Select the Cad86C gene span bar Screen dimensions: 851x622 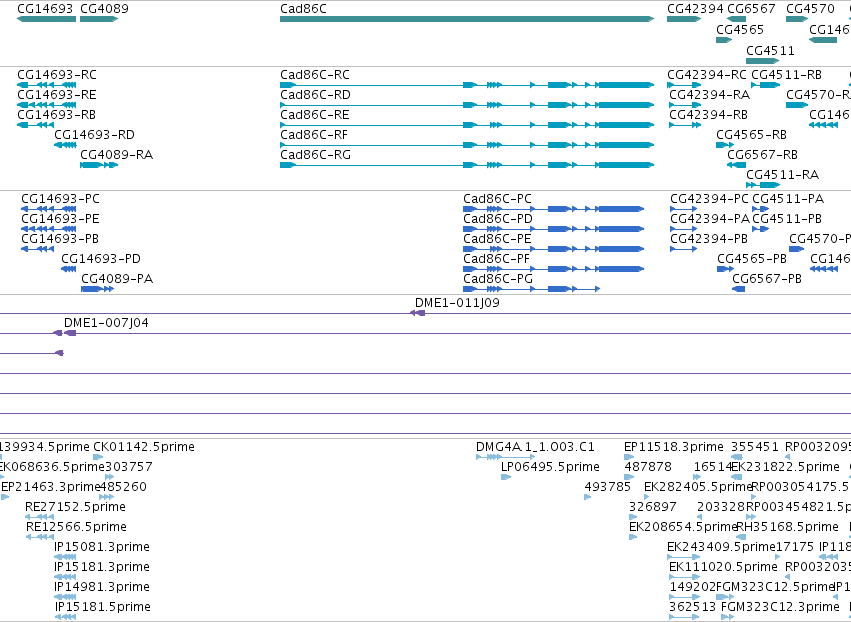467,19
